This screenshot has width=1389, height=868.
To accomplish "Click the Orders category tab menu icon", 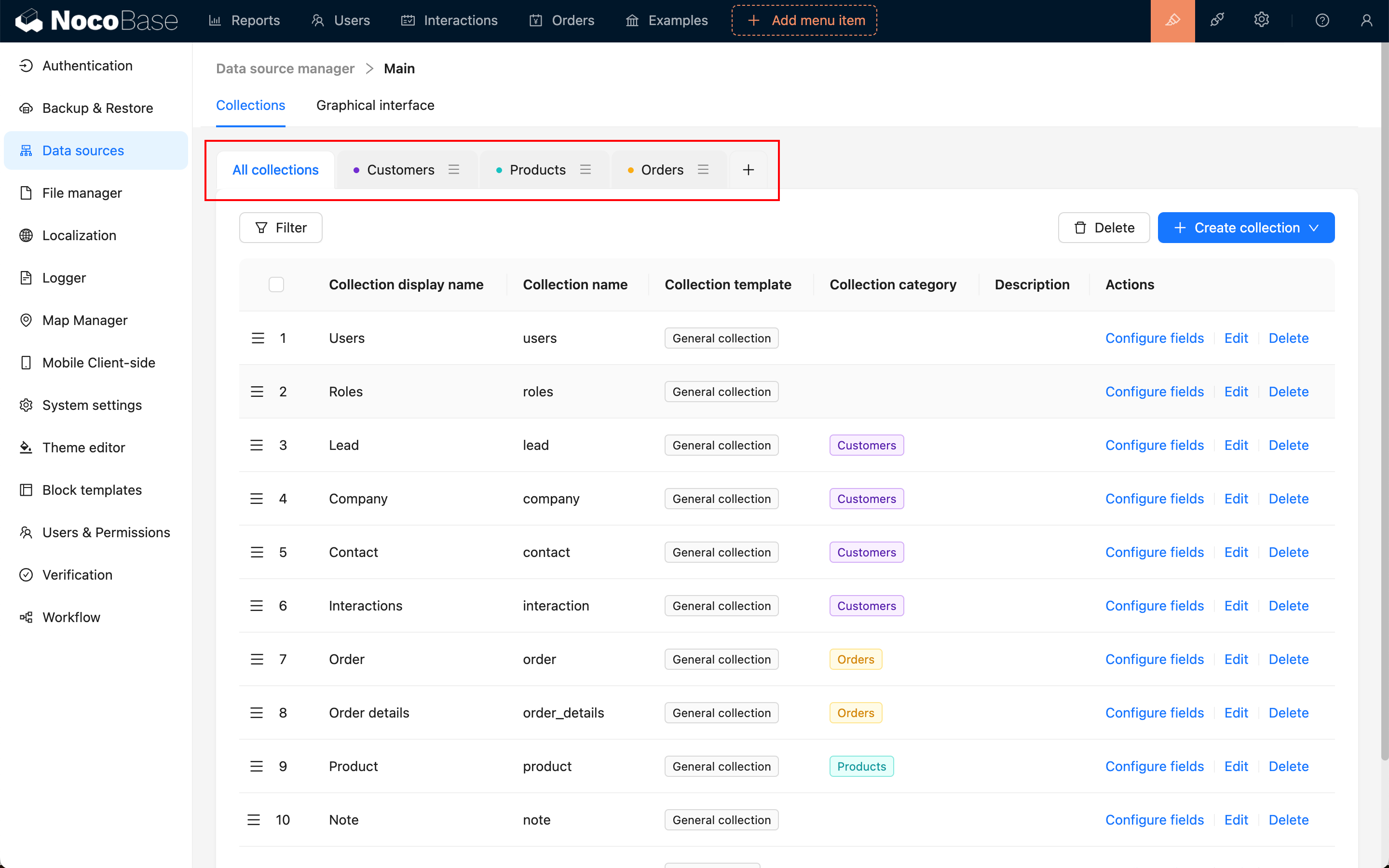I will pos(703,170).
